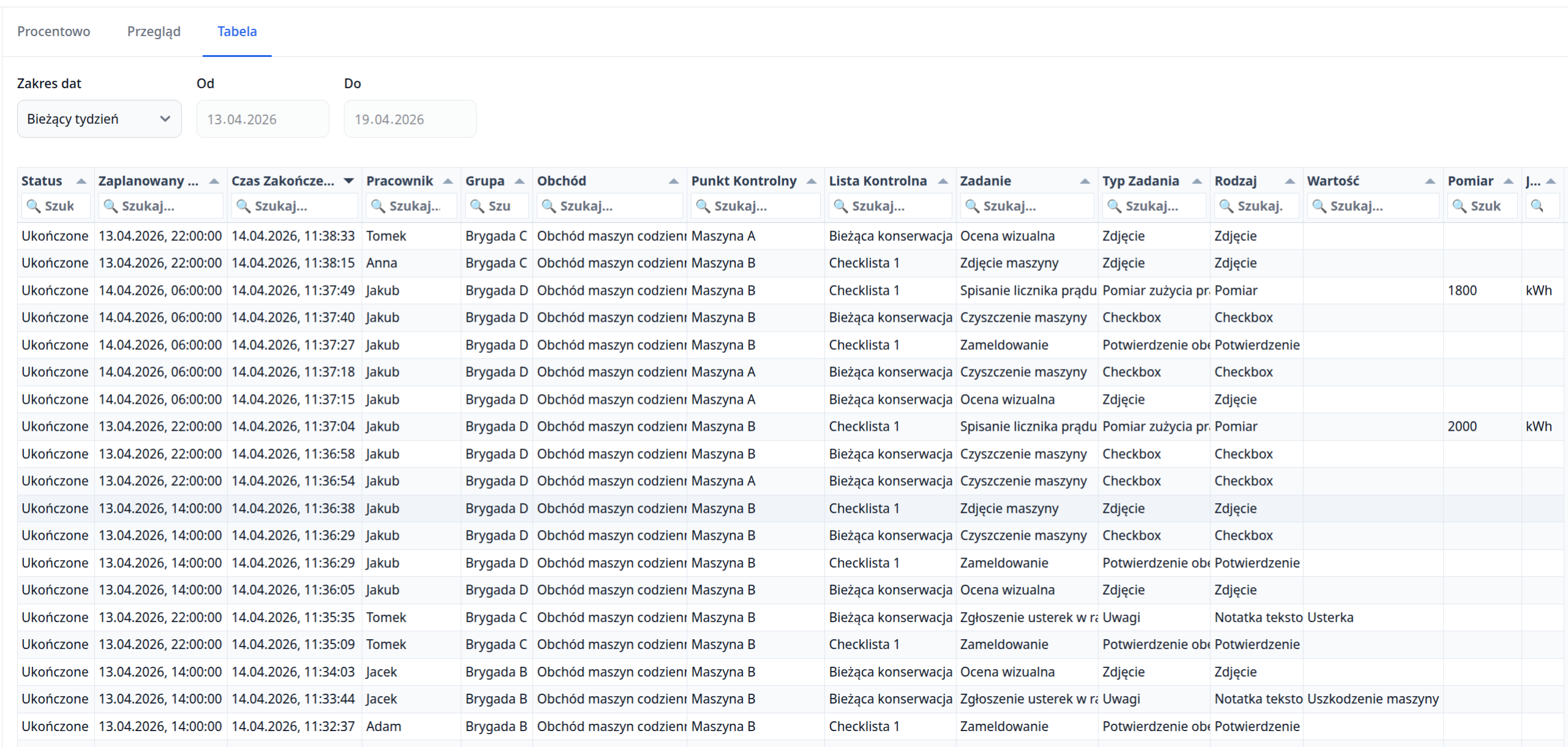Click the Od date field 13.04.2026
The height and width of the screenshot is (747, 1568).
pos(262,119)
